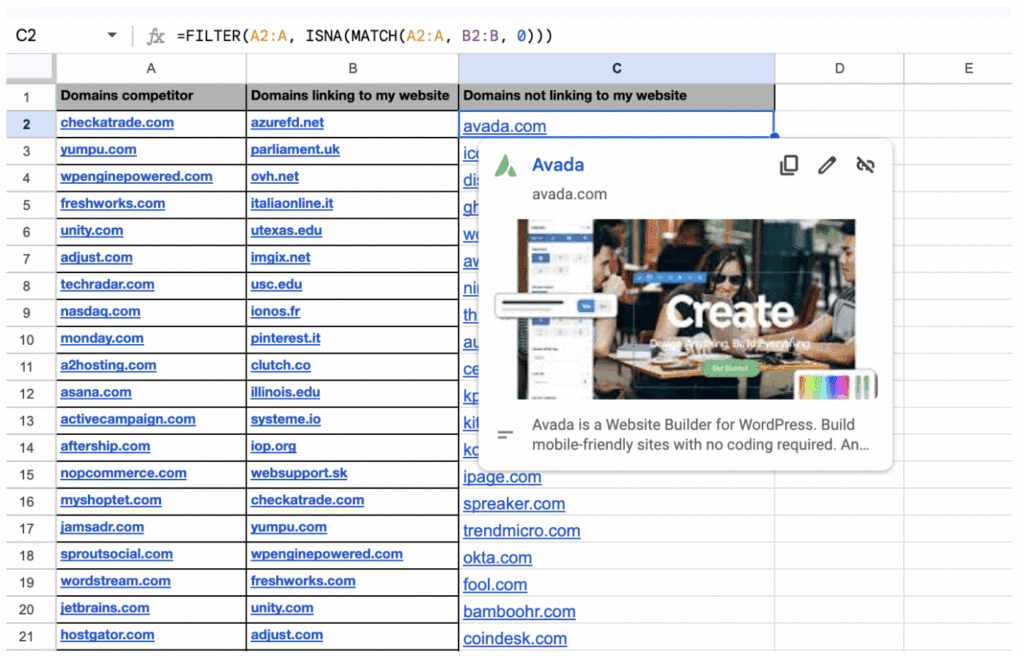Open hostgator.com link
1024x656 pixels.
[x=107, y=635]
